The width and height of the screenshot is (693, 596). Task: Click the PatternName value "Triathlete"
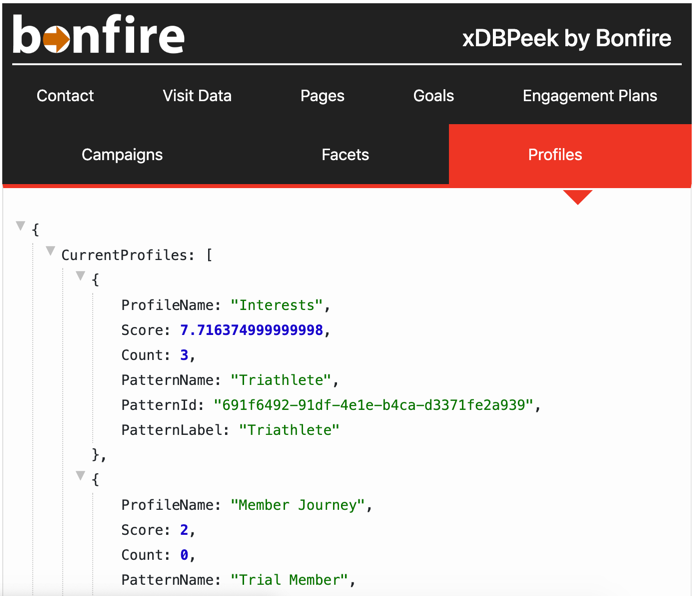(x=281, y=380)
